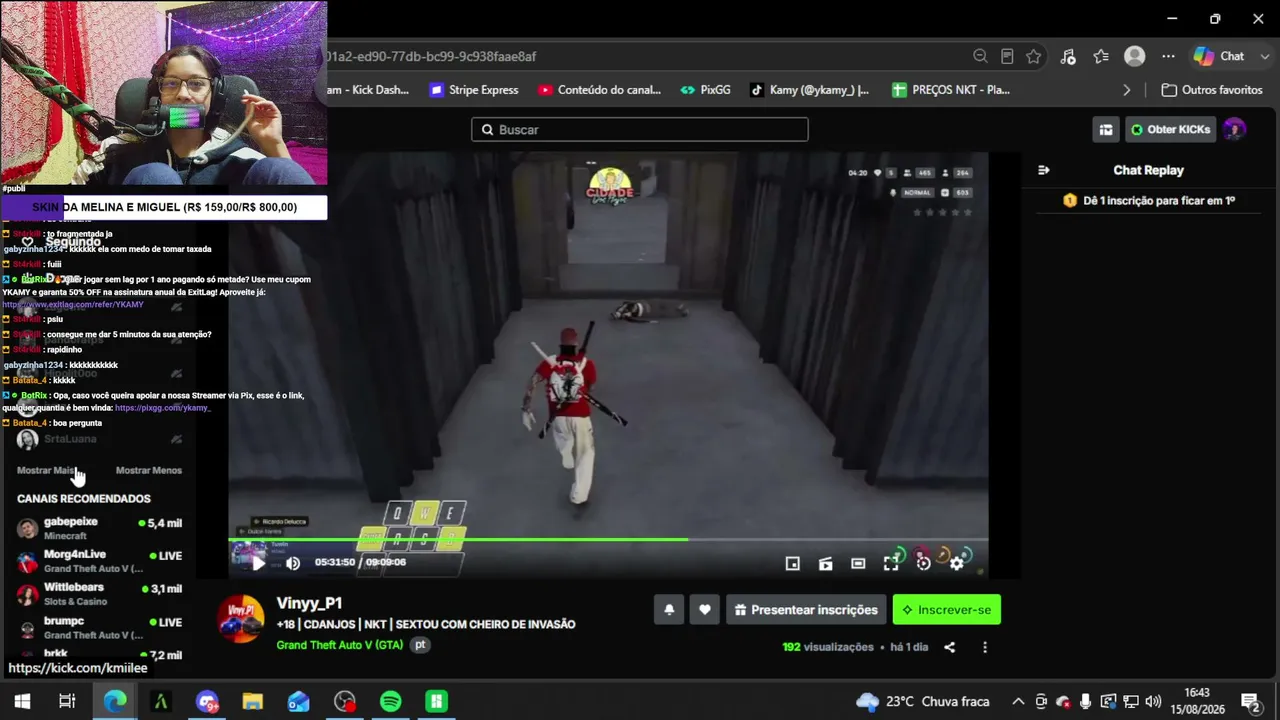
Task: Open the PREÇOS NKT bookmark
Action: point(950,90)
